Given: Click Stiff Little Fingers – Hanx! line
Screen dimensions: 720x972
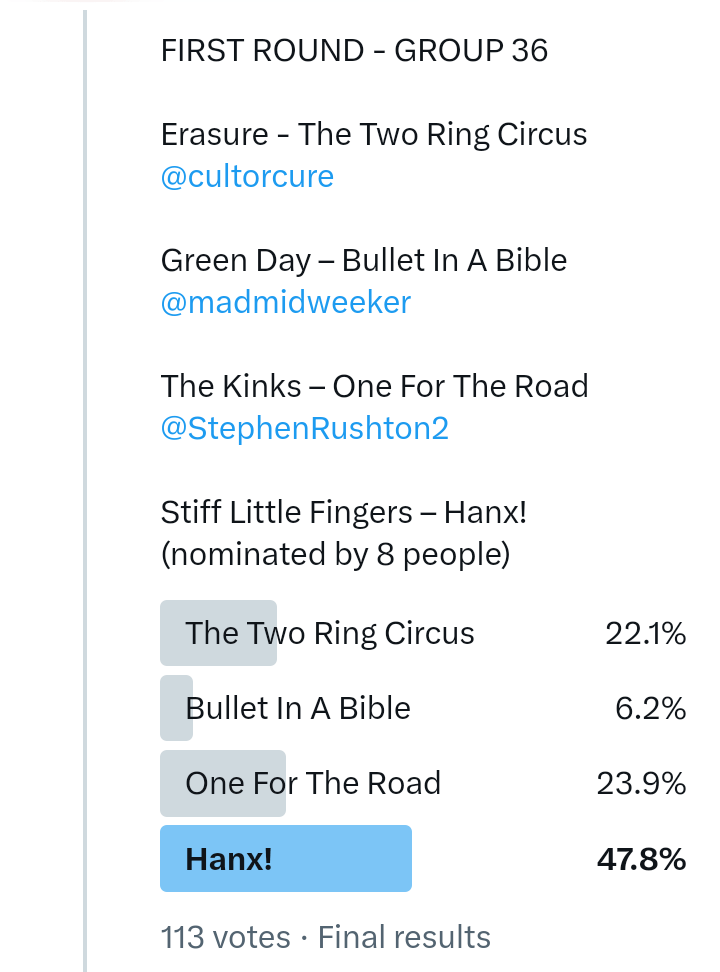Looking at the screenshot, I should [343, 512].
